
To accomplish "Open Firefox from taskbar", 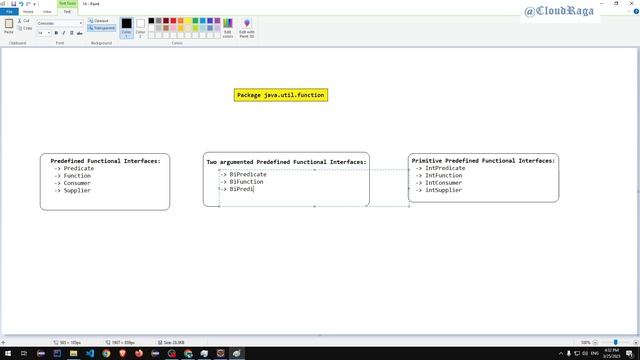I will click(139, 353).
